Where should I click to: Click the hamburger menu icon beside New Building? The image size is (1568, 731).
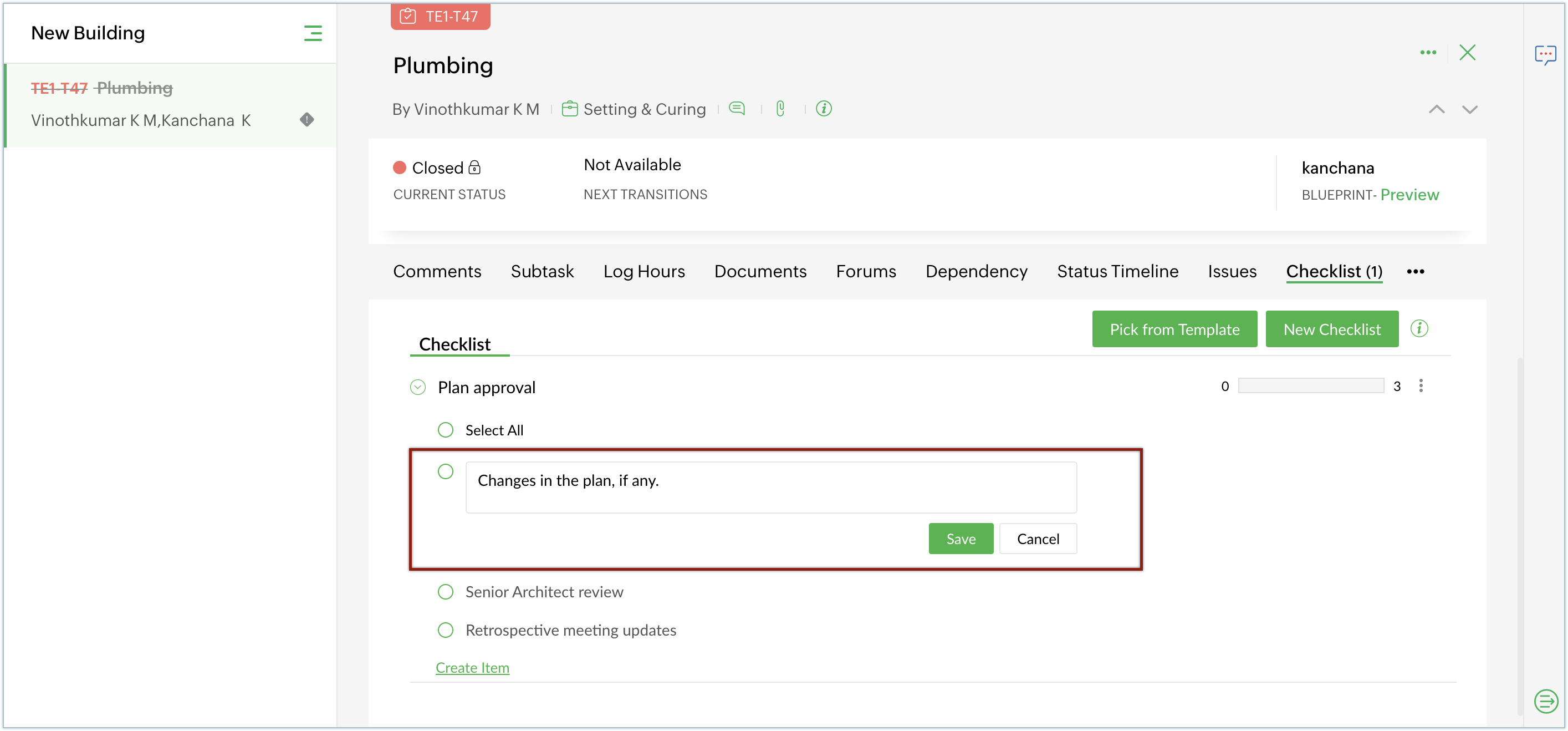click(313, 33)
